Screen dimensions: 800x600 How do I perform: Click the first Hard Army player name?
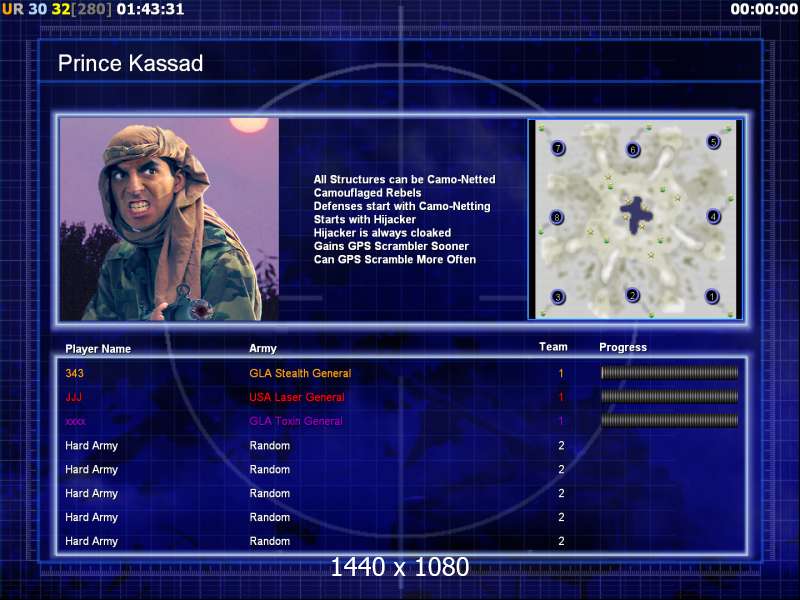pos(91,446)
